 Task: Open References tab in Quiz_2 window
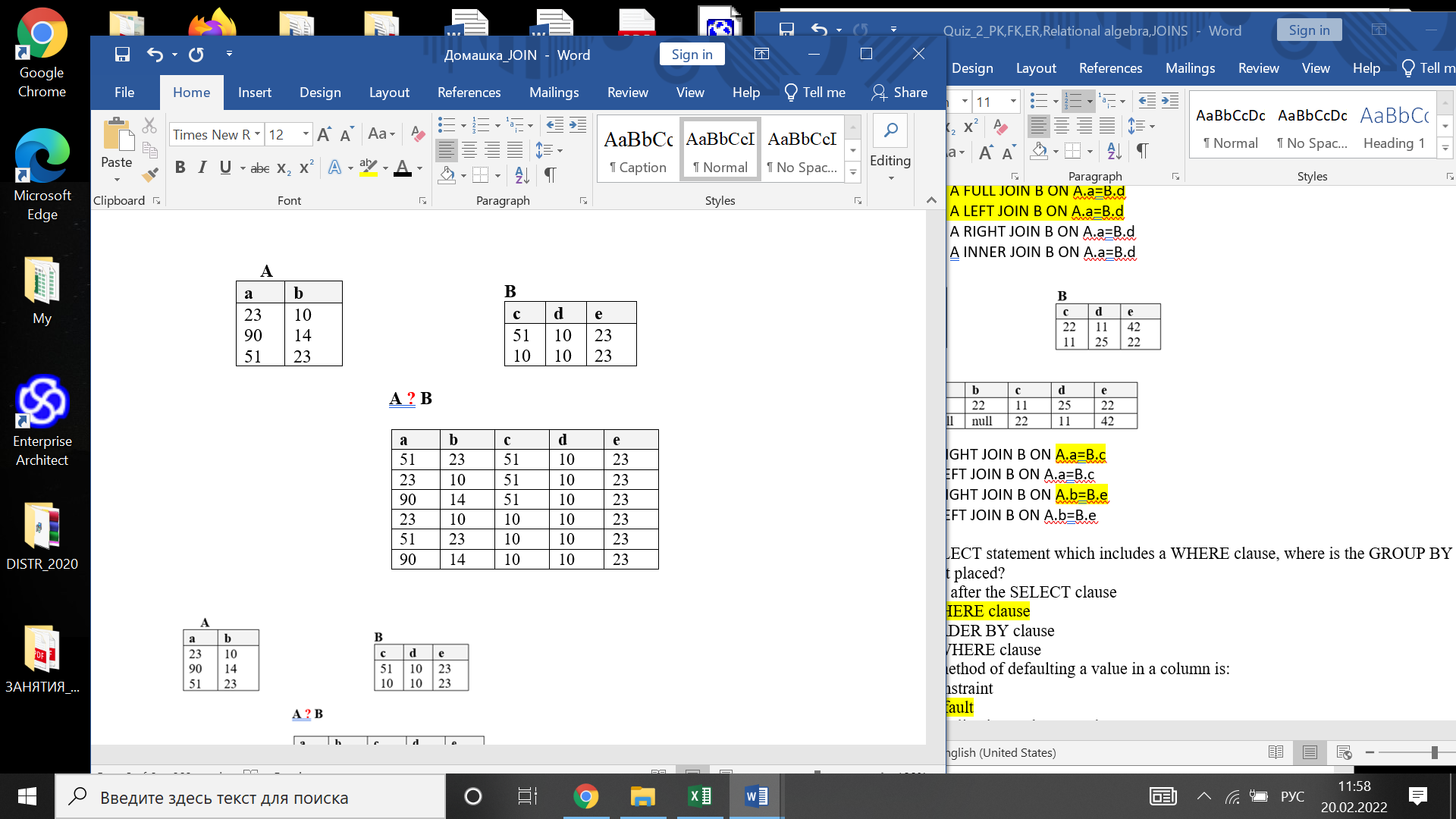pos(1110,68)
